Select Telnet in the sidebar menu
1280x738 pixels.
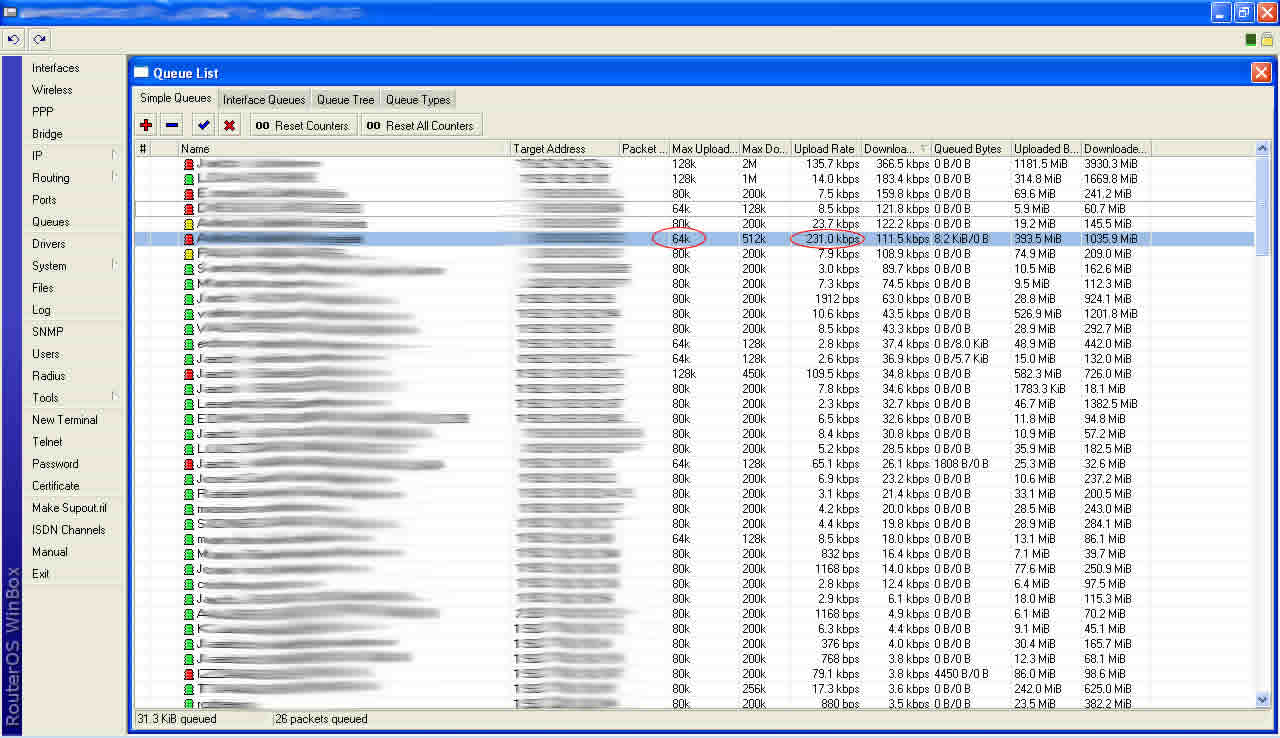coord(47,442)
